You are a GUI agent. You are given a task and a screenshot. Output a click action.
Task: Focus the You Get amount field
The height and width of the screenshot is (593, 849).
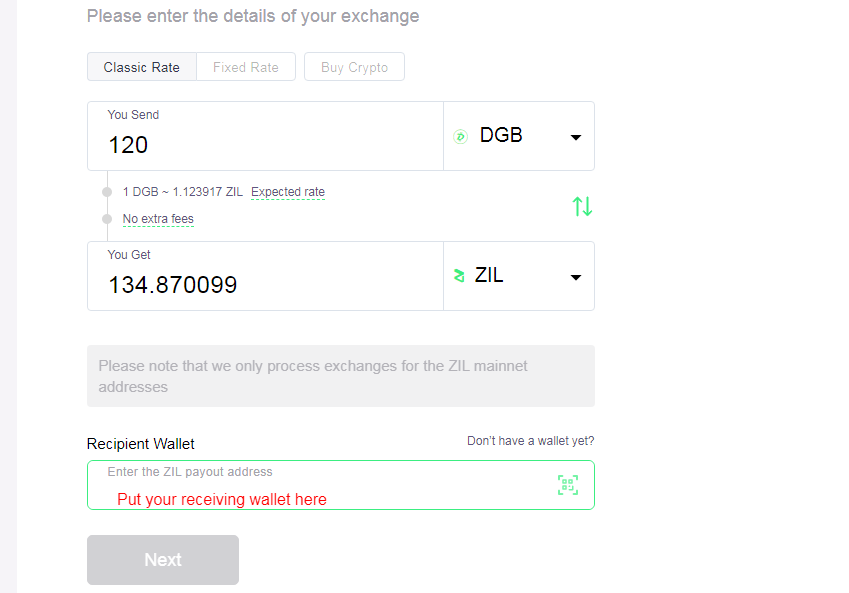pos(265,276)
